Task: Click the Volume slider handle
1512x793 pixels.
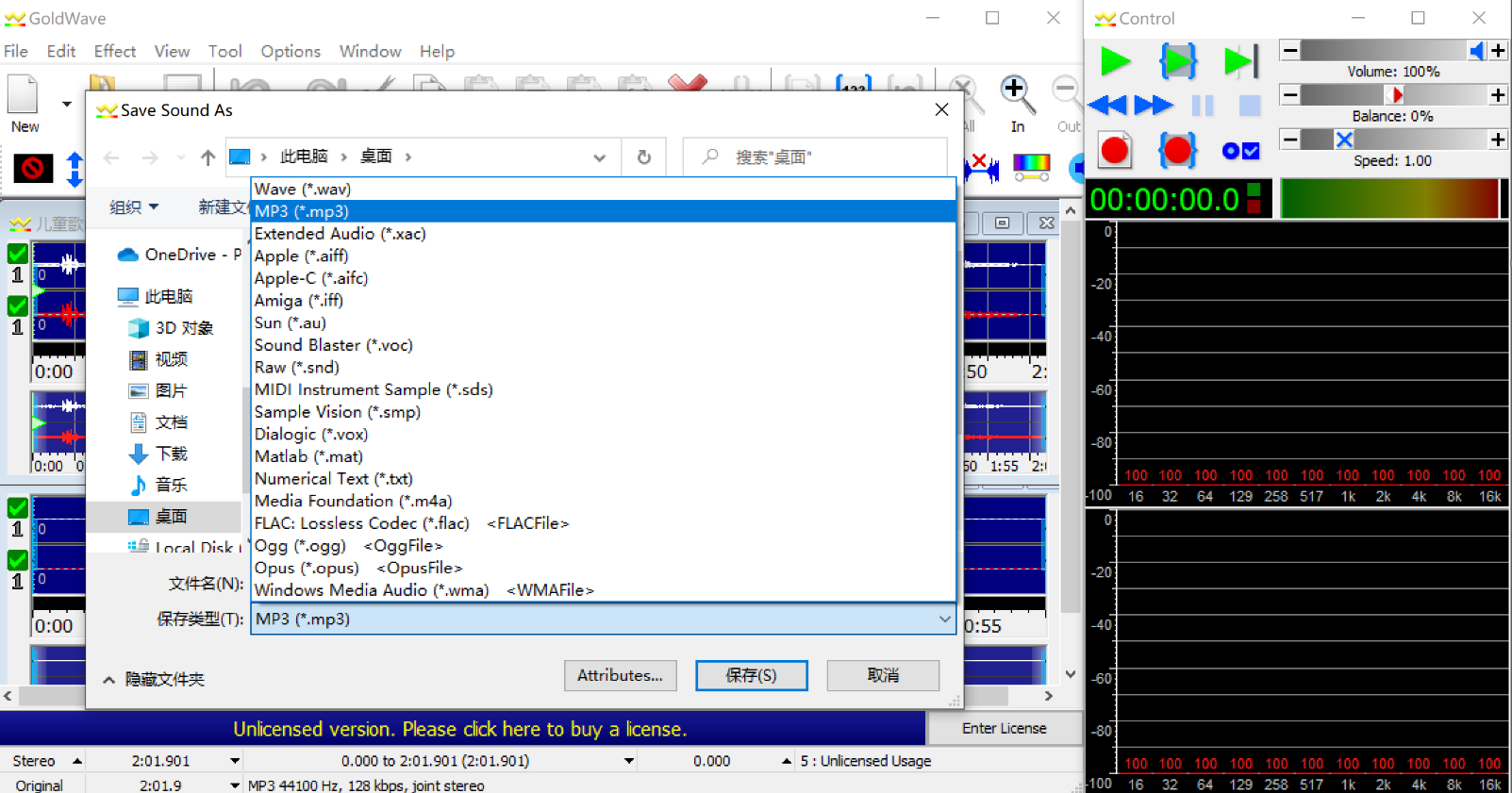Action: tap(1477, 51)
